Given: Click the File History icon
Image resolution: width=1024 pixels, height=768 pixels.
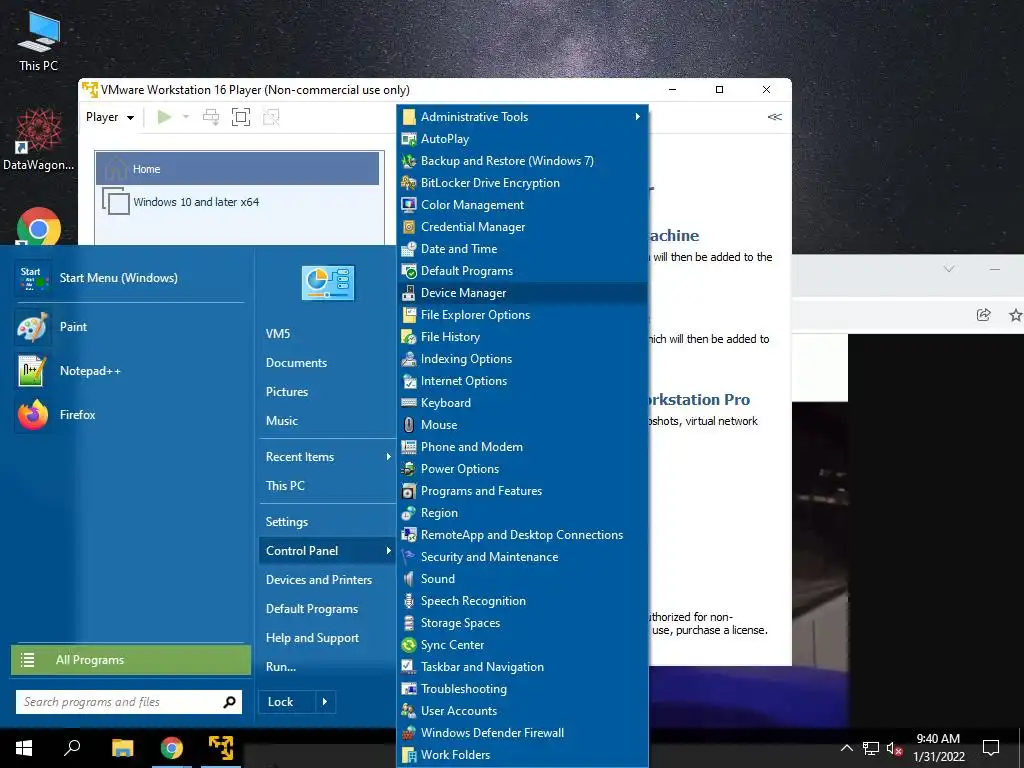Looking at the screenshot, I should pos(409,337).
